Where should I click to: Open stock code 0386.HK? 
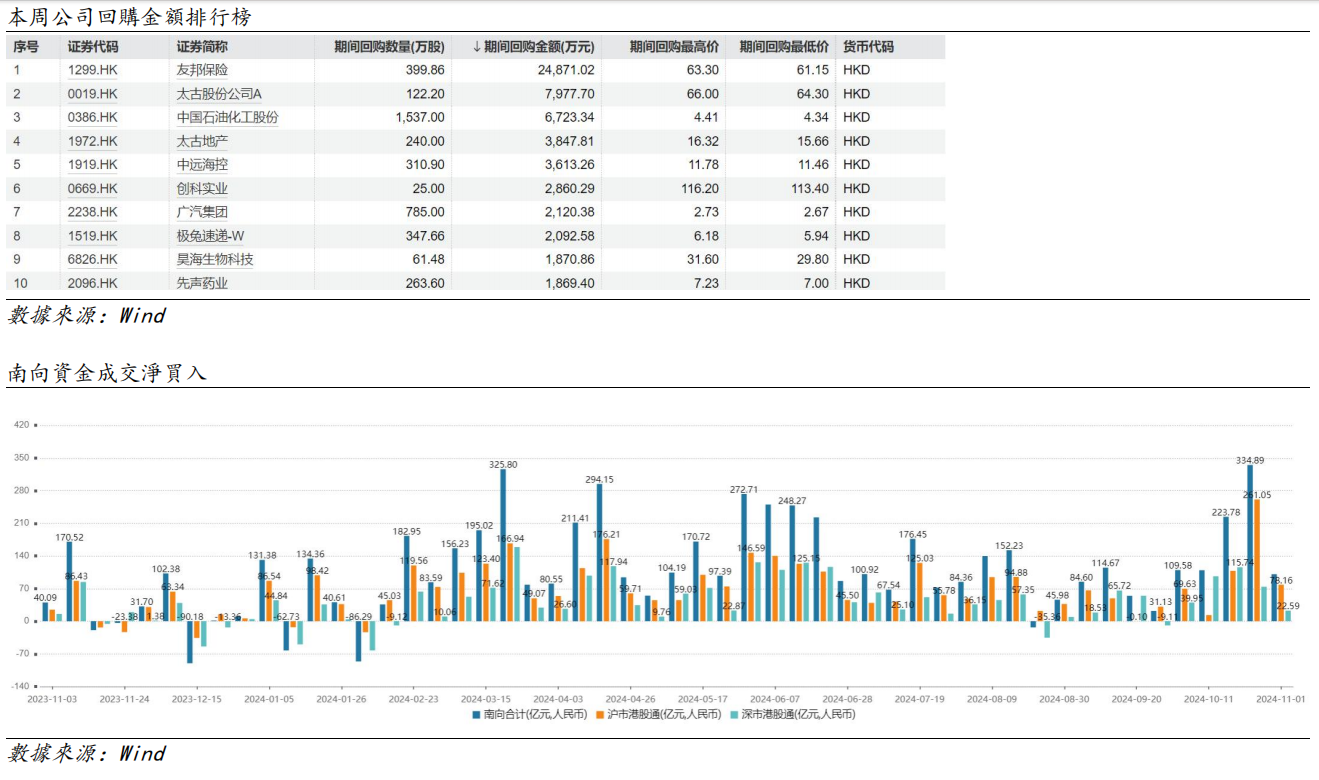coord(92,117)
